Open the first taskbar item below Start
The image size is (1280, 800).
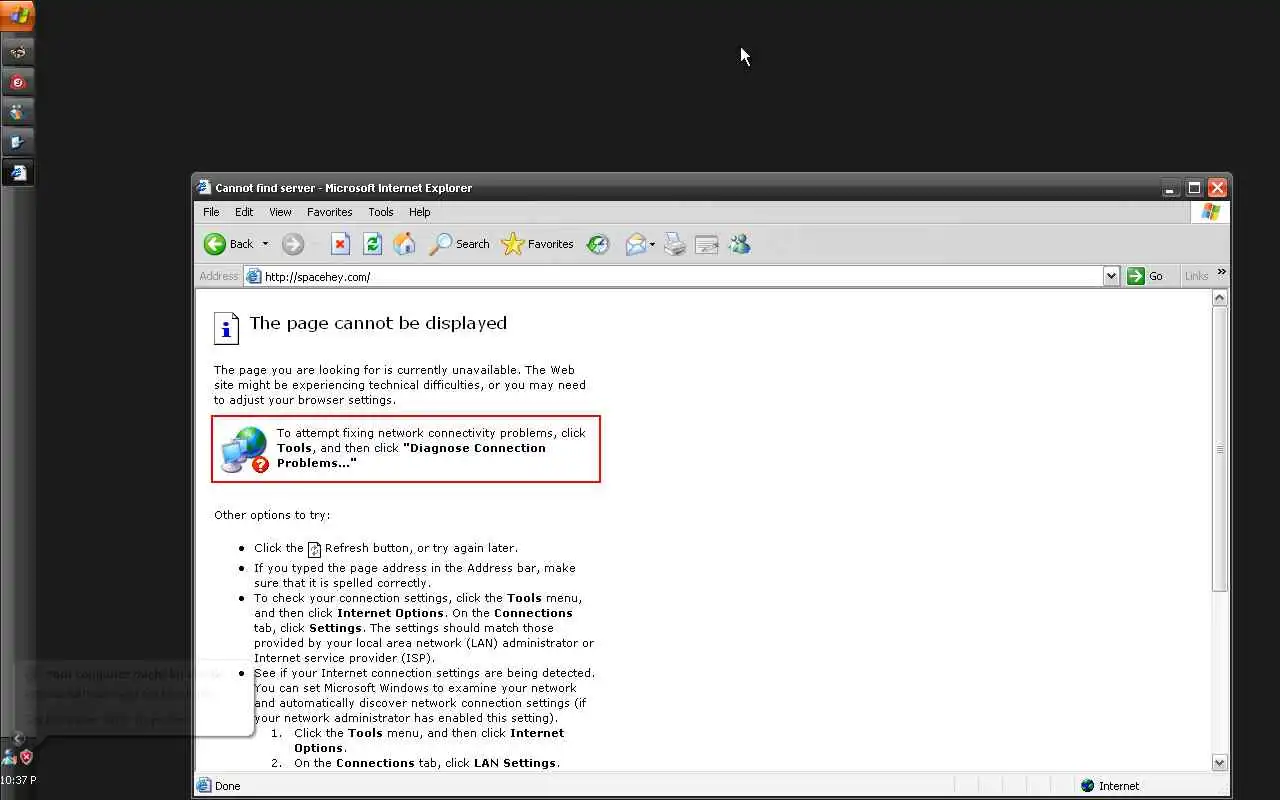[x=18, y=51]
